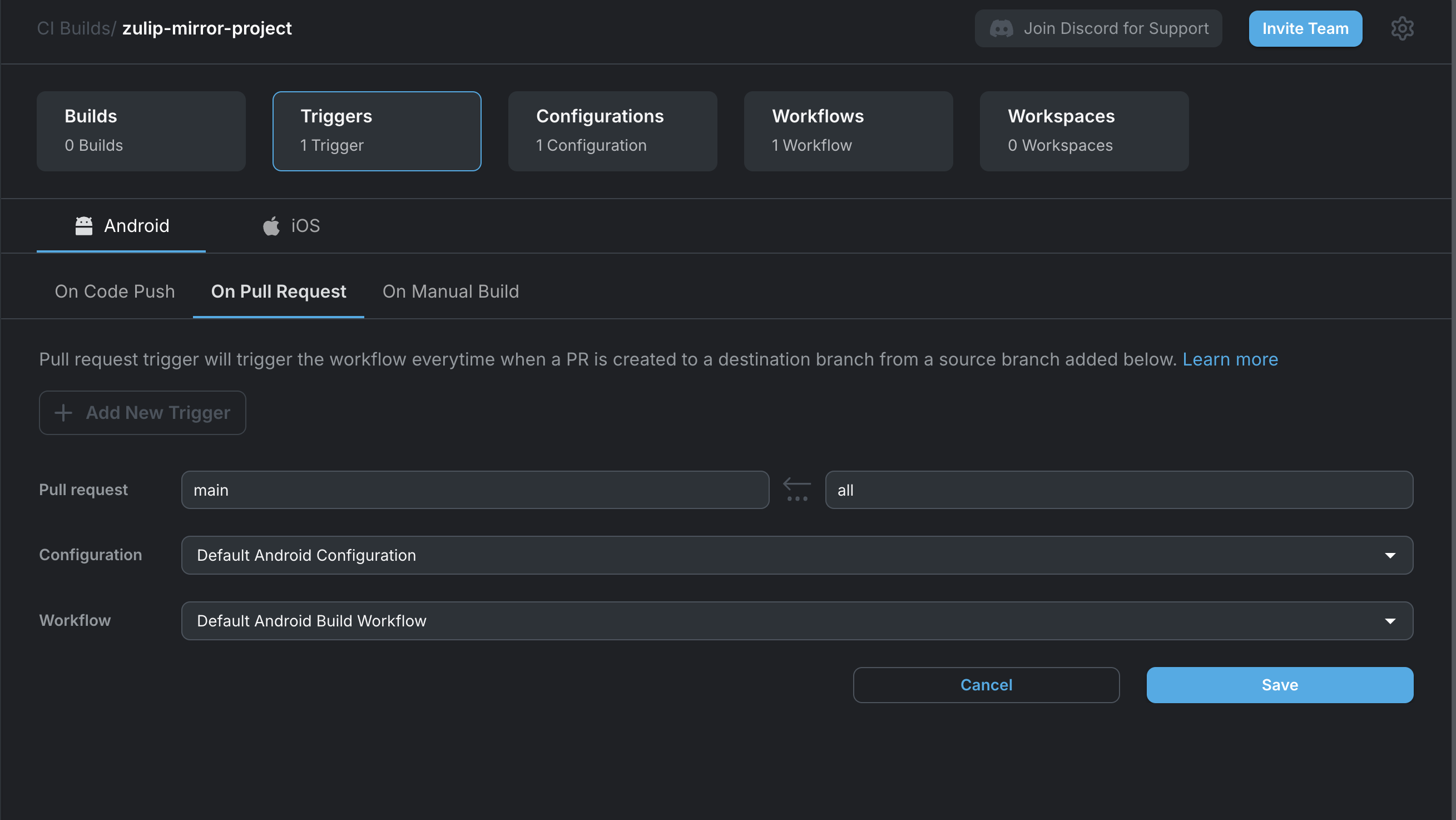This screenshot has height=820, width=1456.
Task: Open the settings gear icon
Action: pyautogui.click(x=1402, y=28)
